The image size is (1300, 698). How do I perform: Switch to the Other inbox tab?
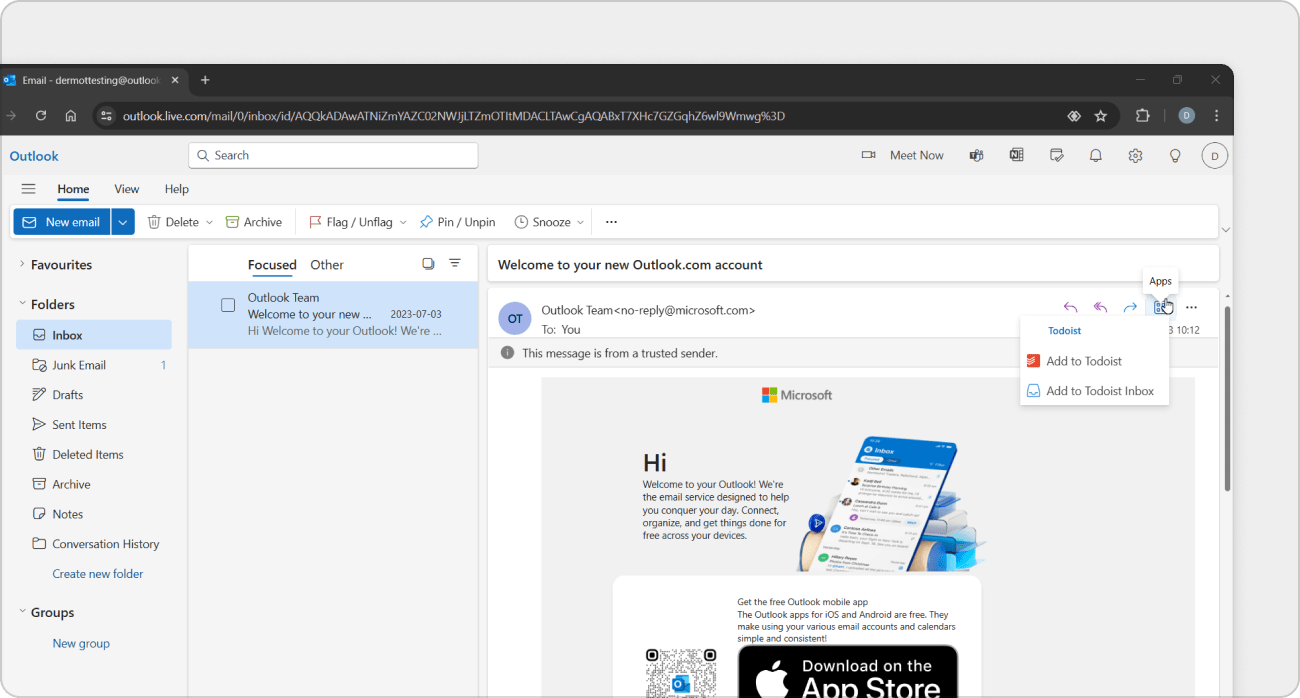(x=327, y=265)
